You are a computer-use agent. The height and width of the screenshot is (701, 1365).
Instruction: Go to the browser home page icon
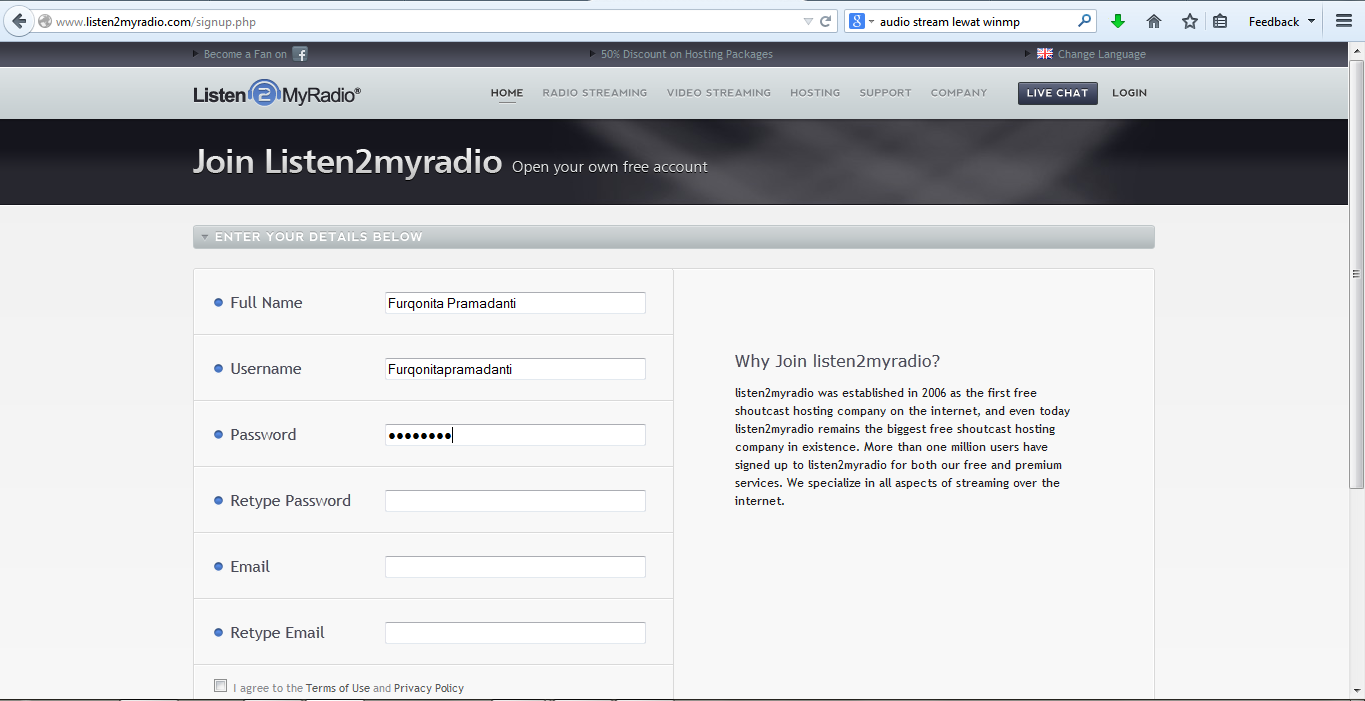[1154, 21]
